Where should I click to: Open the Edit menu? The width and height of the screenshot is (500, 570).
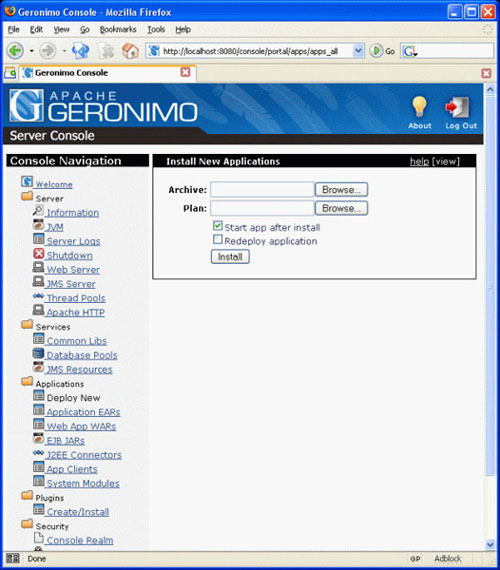[x=36, y=29]
